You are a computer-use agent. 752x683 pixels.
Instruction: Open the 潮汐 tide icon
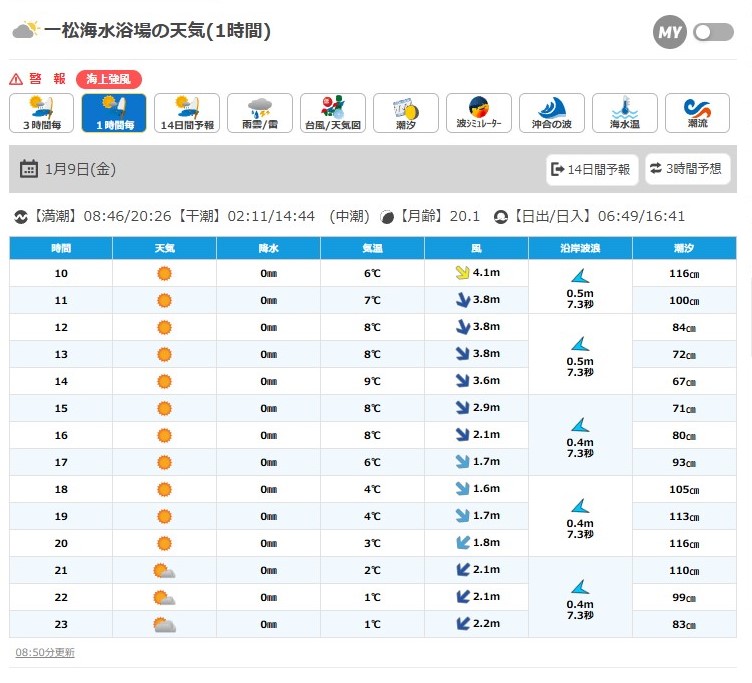point(406,113)
